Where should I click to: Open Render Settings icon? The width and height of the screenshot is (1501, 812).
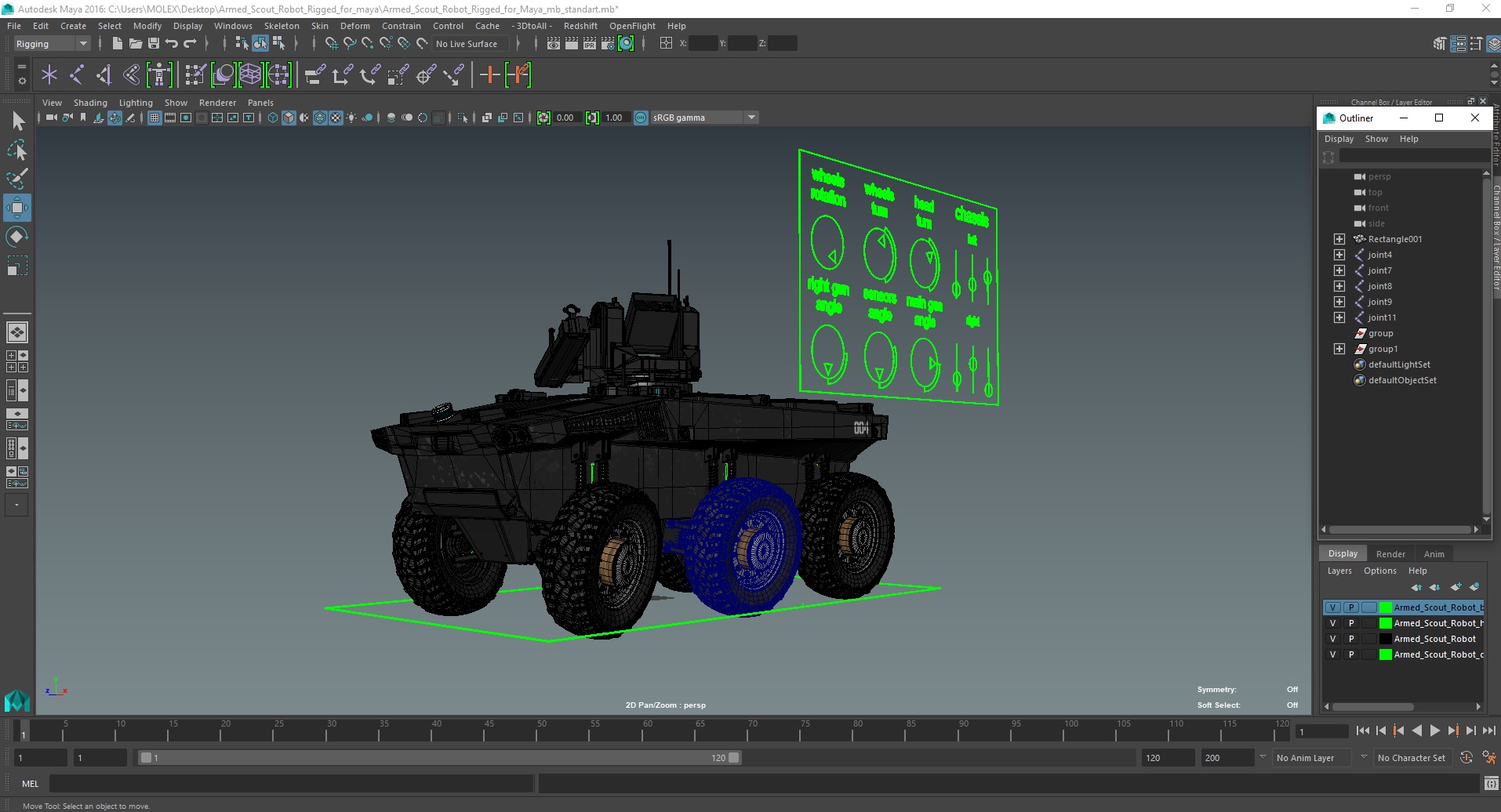[x=608, y=44]
